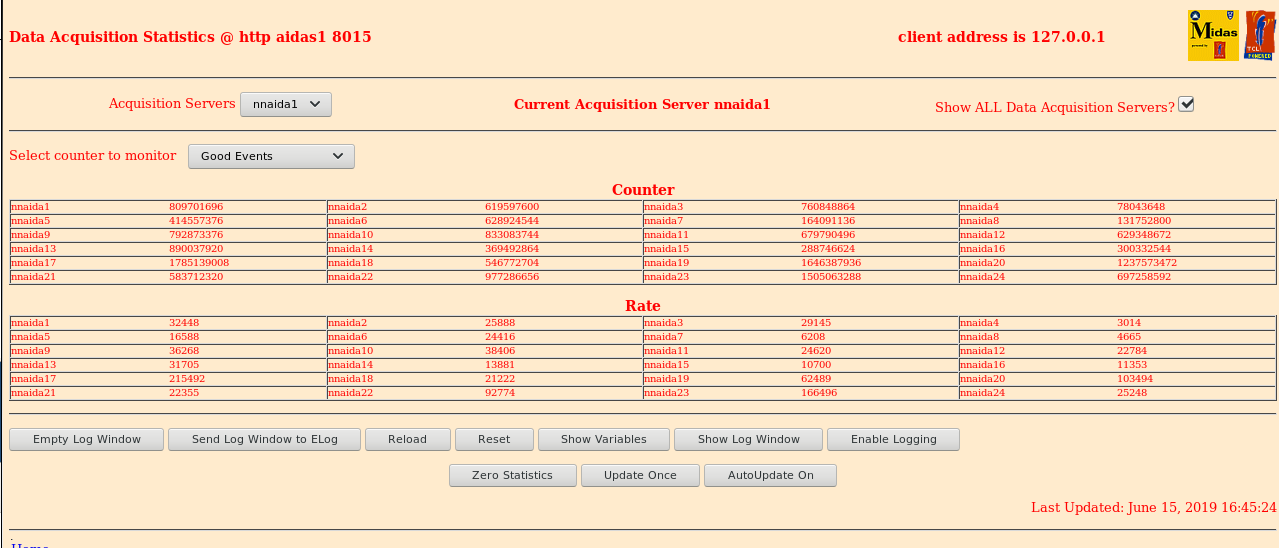Click client address is 127.0.0.1 text

(x=1002, y=37)
